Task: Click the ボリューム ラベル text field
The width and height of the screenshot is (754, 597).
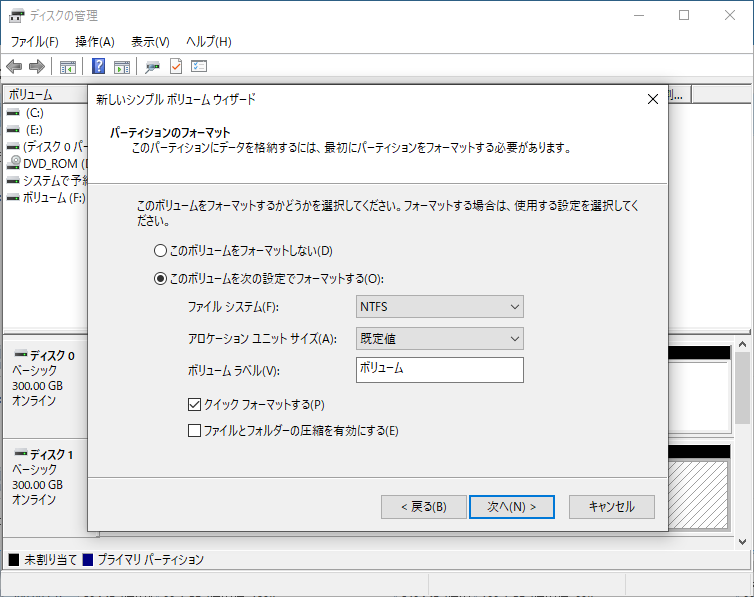Action: [x=440, y=370]
